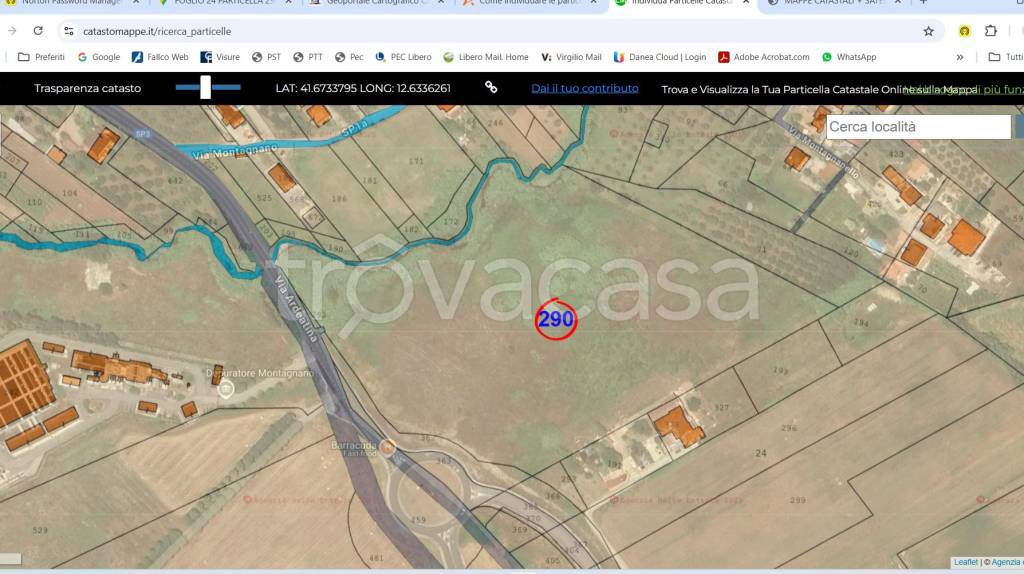This screenshot has width=1024, height=574.
Task: Open the browser extensions puzzle icon
Action: [x=991, y=31]
